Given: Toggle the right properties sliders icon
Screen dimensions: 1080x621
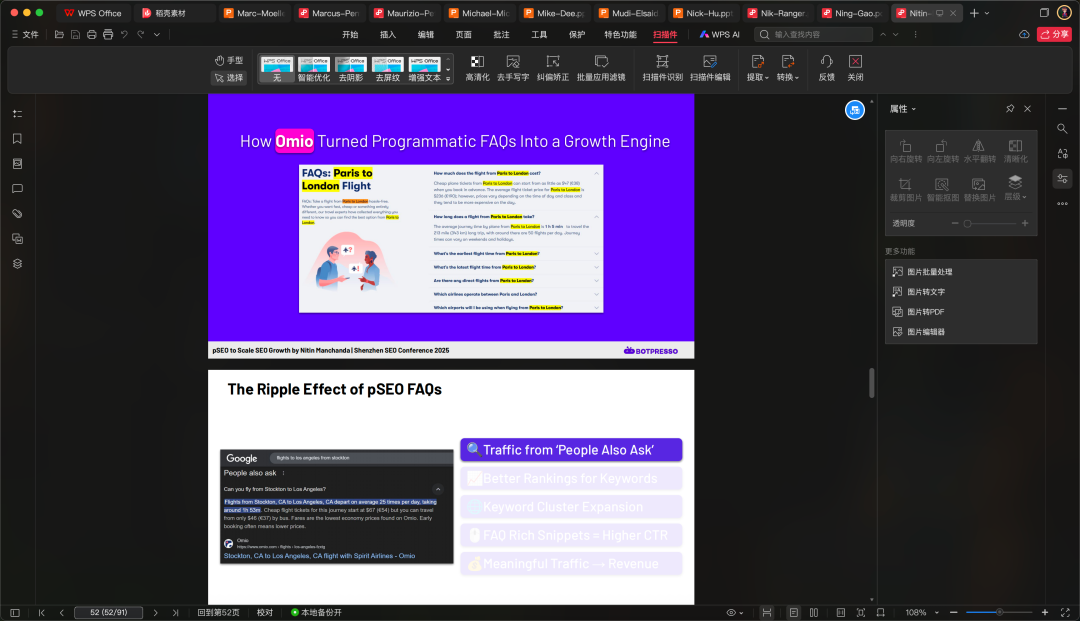Looking at the screenshot, I should point(1062,178).
